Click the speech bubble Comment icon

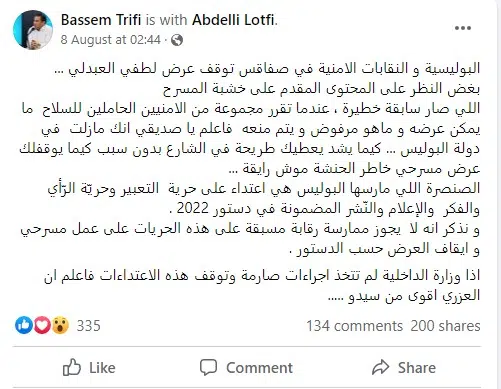[208, 367]
